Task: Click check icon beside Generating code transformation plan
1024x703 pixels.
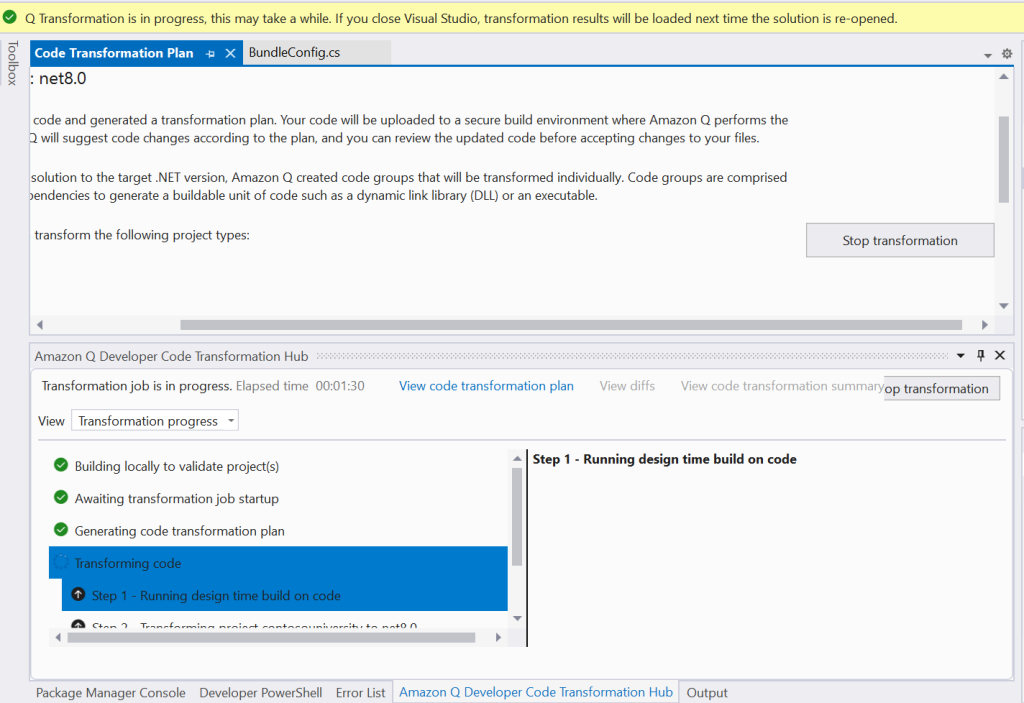Action: pos(60,531)
